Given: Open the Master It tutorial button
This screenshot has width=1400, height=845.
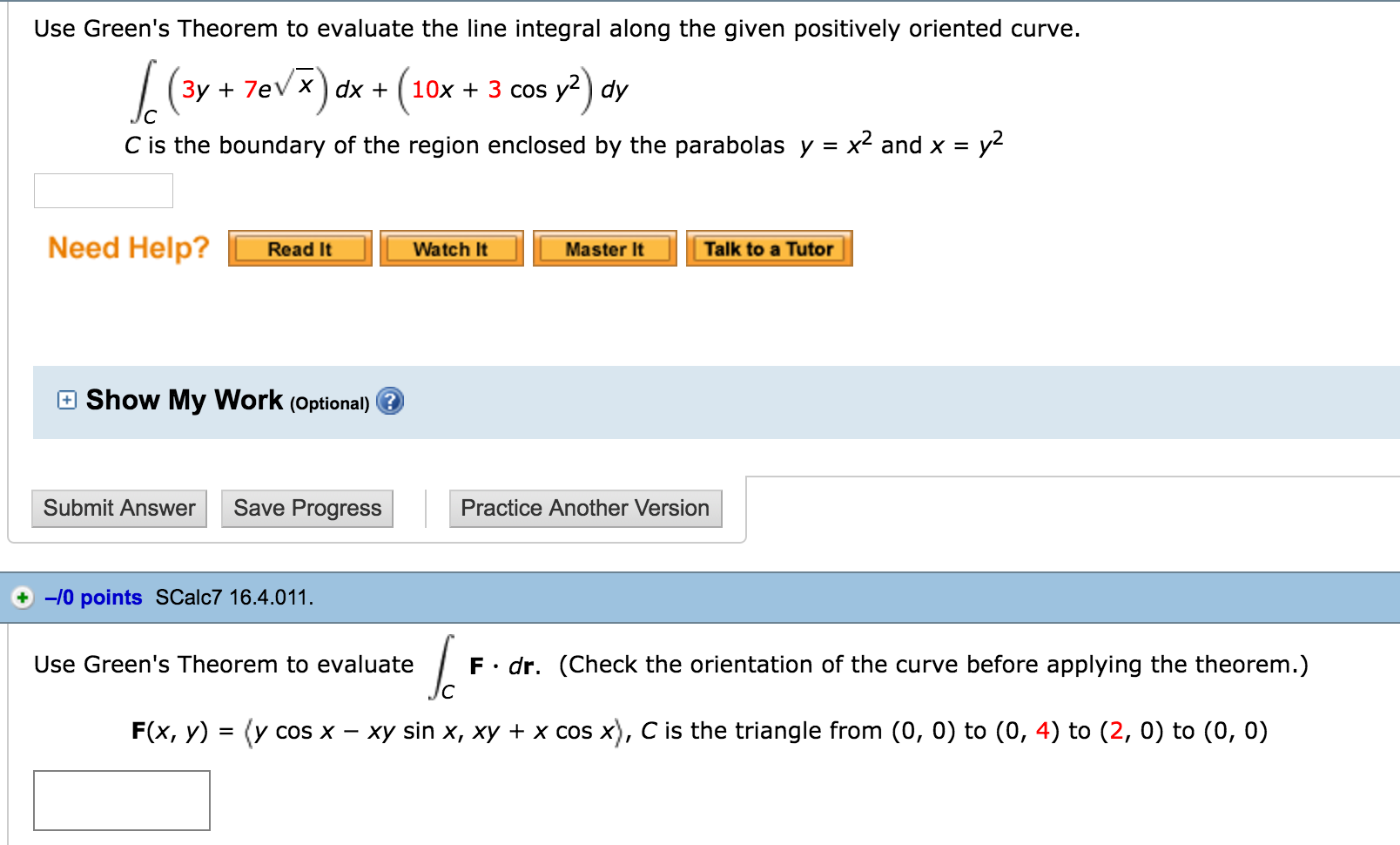Looking at the screenshot, I should (x=604, y=249).
